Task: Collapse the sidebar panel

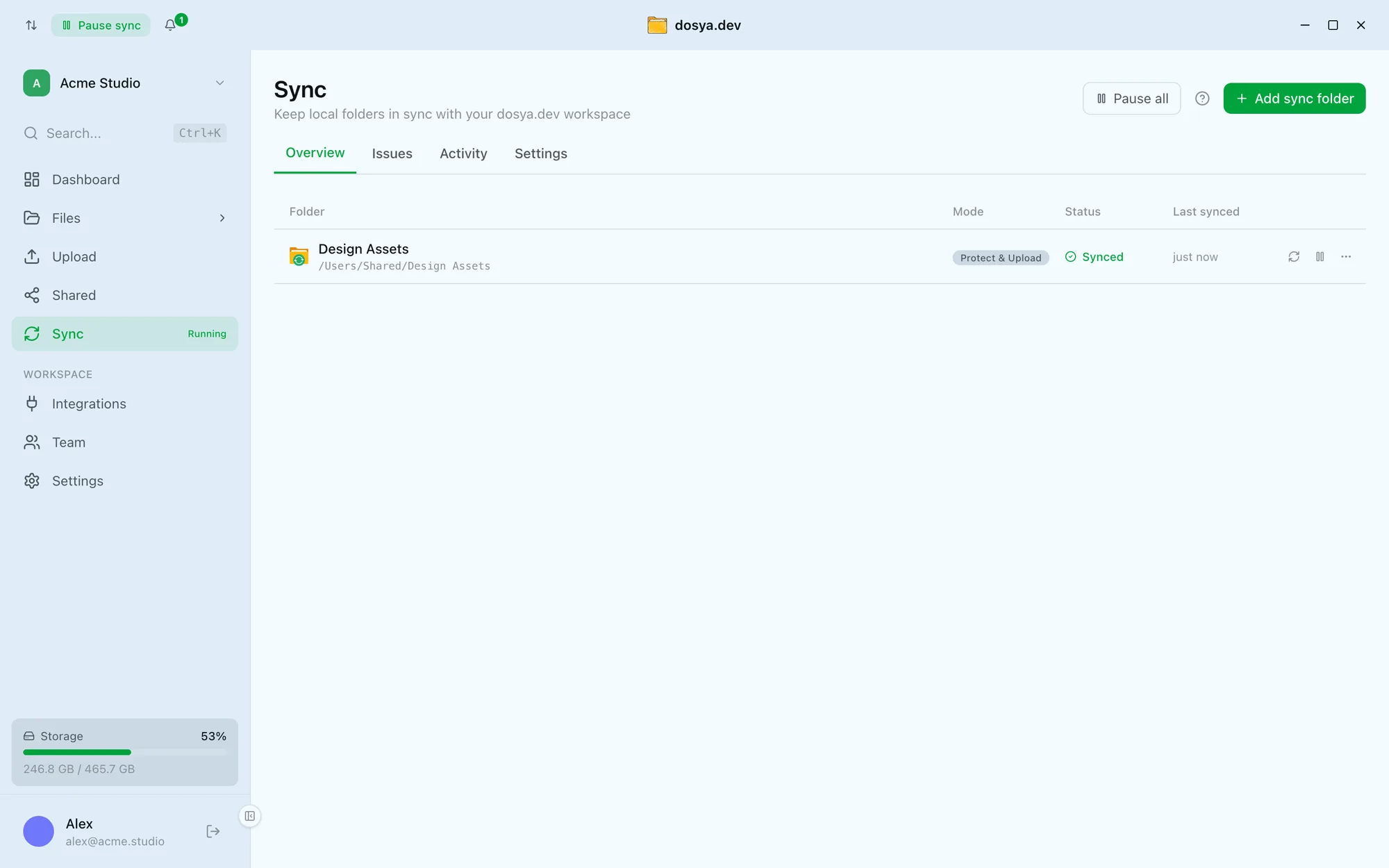Action: (250, 816)
